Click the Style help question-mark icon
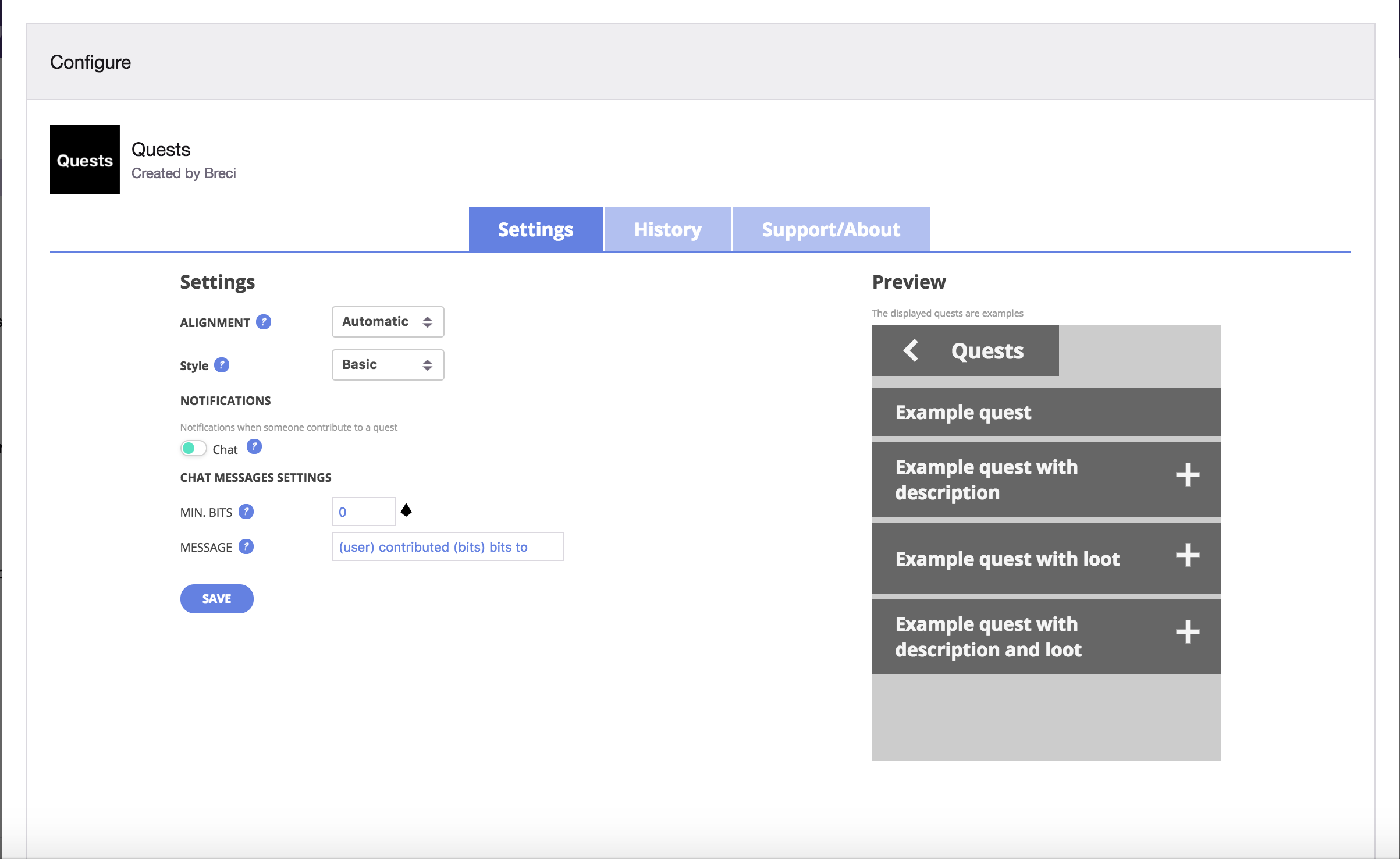Image resolution: width=1400 pixels, height=859 pixels. coord(222,365)
